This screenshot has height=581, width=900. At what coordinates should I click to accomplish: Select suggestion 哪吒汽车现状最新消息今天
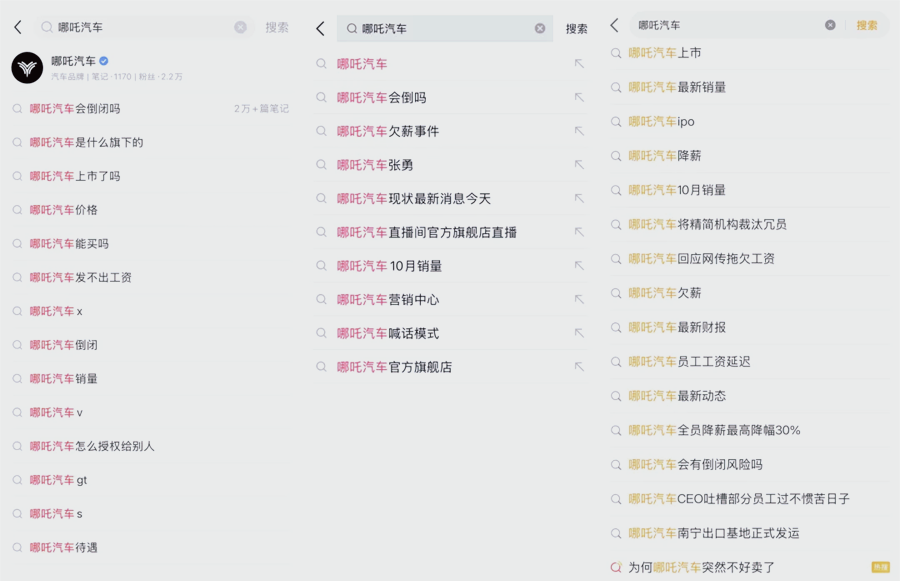414,199
